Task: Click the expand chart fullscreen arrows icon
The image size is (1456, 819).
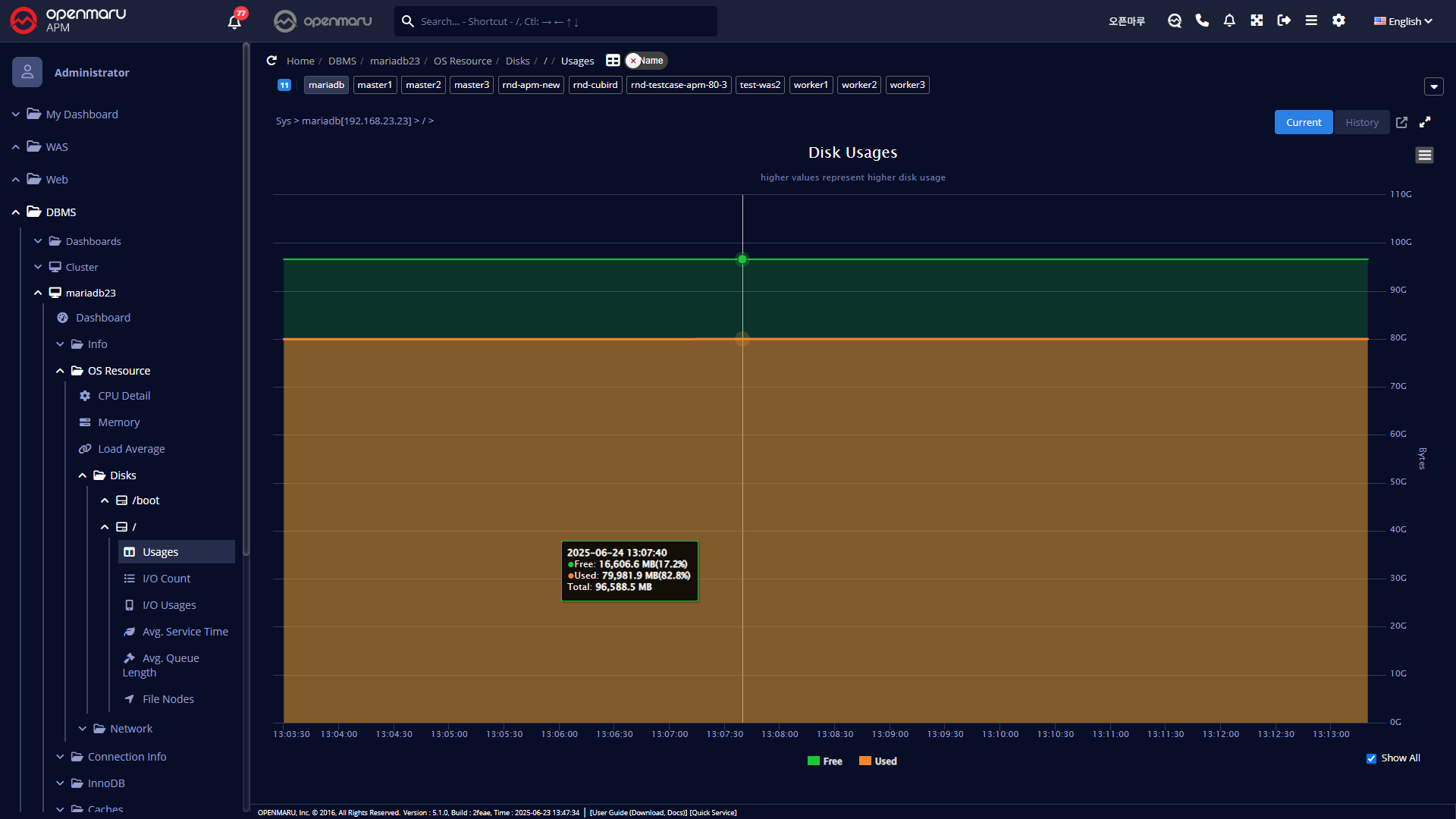Action: pos(1425,122)
